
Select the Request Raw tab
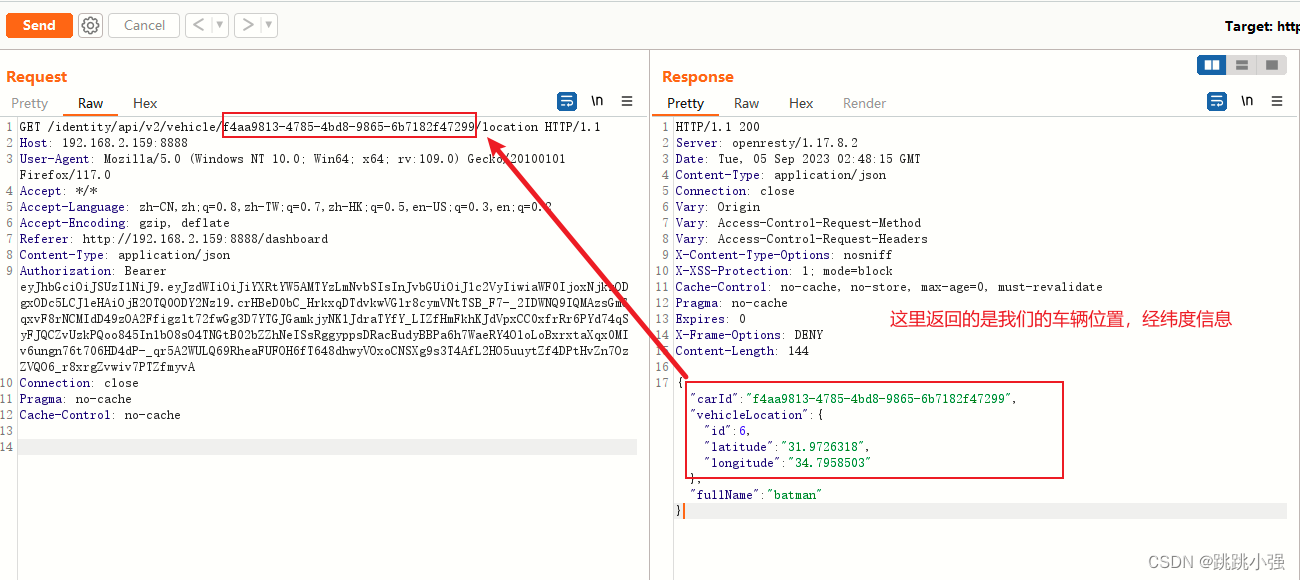click(90, 103)
